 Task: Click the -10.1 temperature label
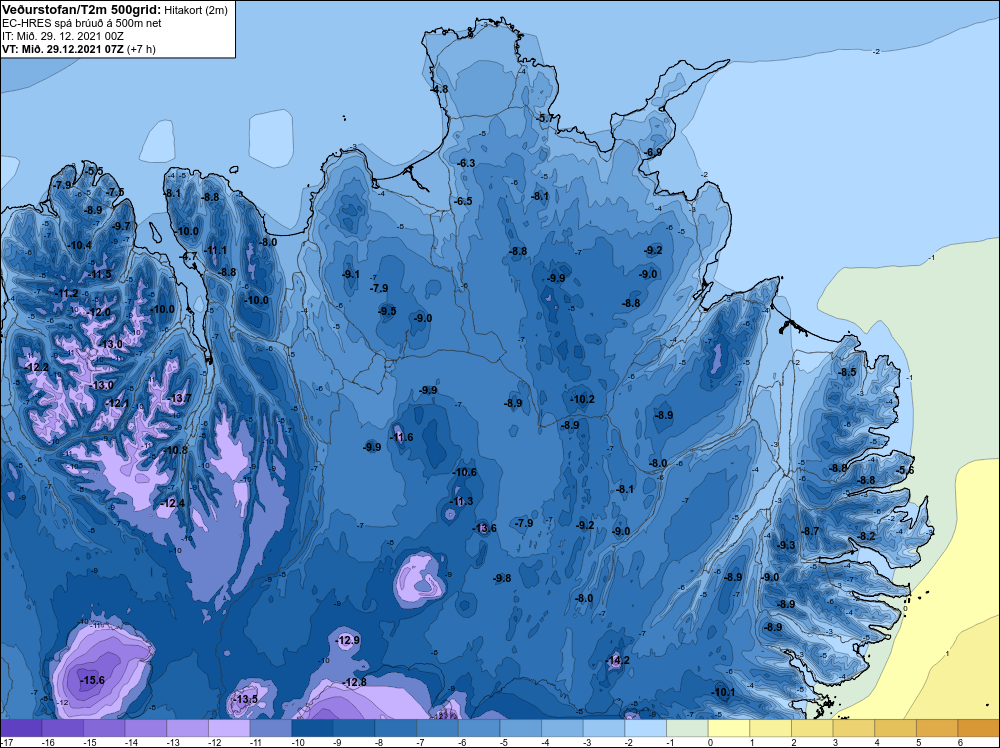click(x=723, y=693)
